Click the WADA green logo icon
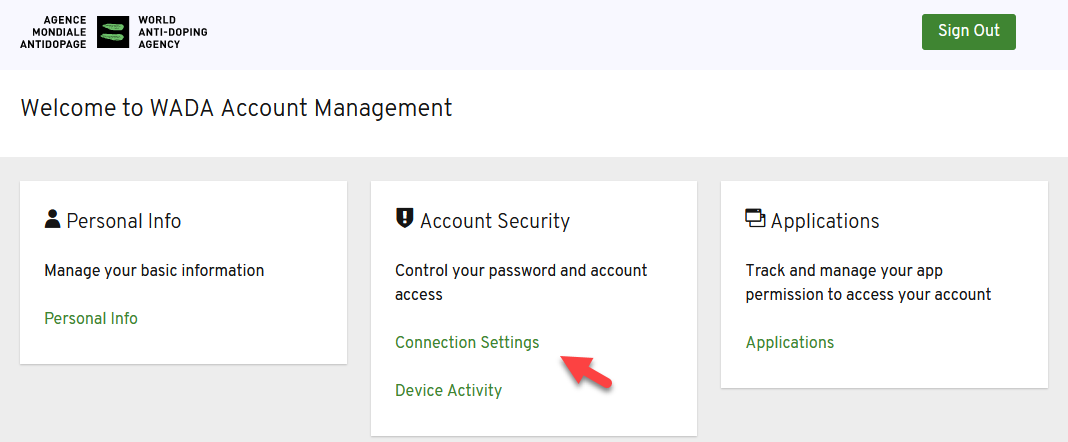The width and height of the screenshot is (1068, 442). coord(113,32)
